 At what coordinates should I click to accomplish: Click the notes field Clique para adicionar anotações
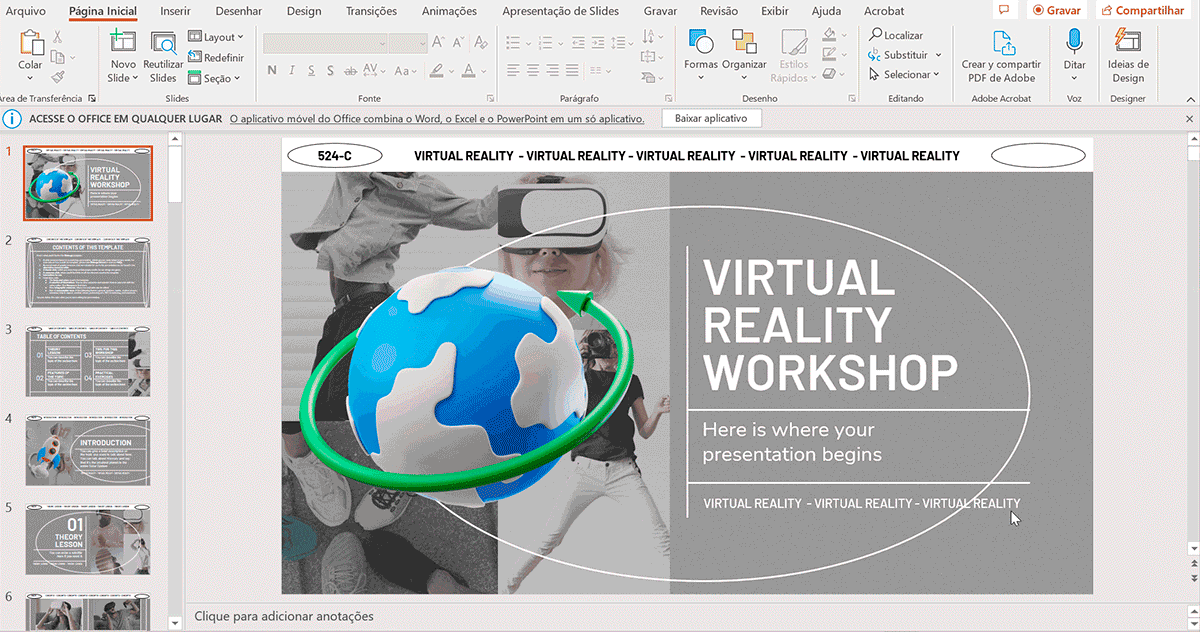tap(284, 617)
